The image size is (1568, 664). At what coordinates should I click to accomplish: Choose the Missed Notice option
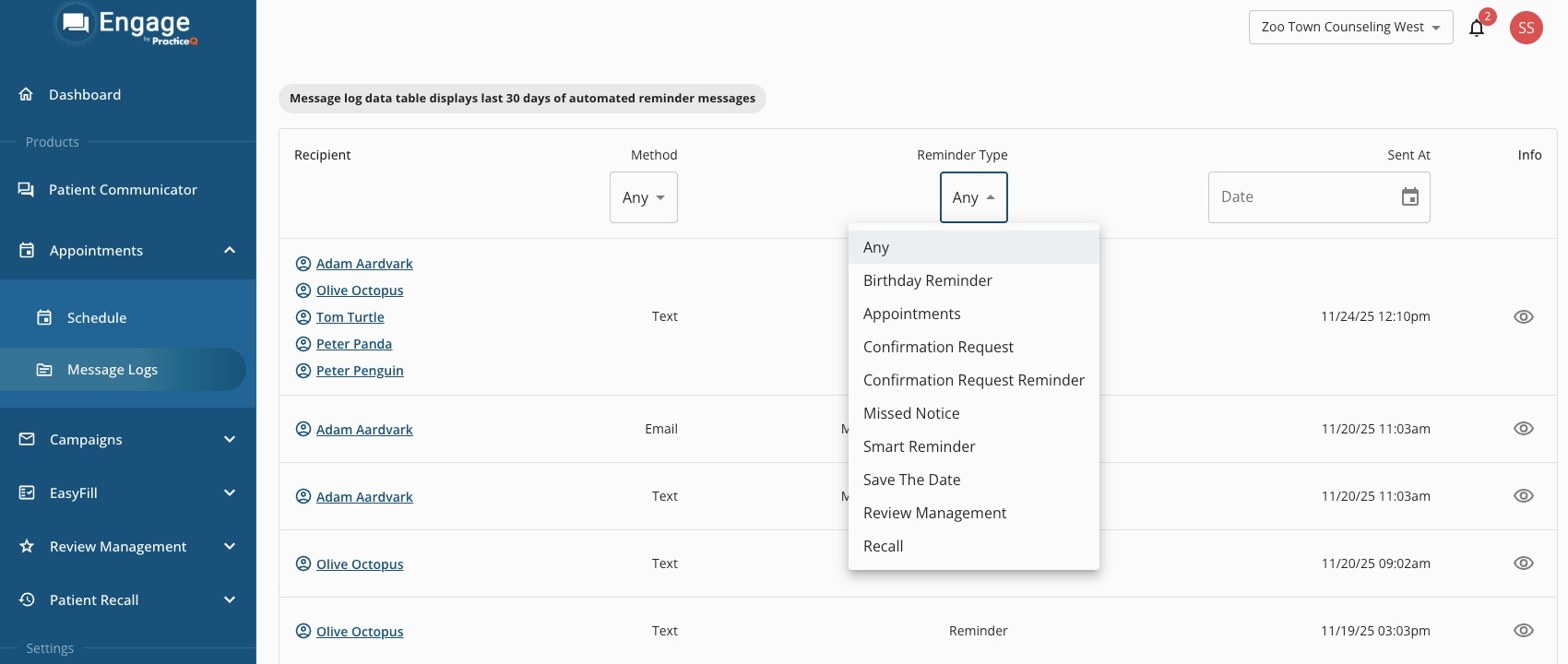click(911, 413)
